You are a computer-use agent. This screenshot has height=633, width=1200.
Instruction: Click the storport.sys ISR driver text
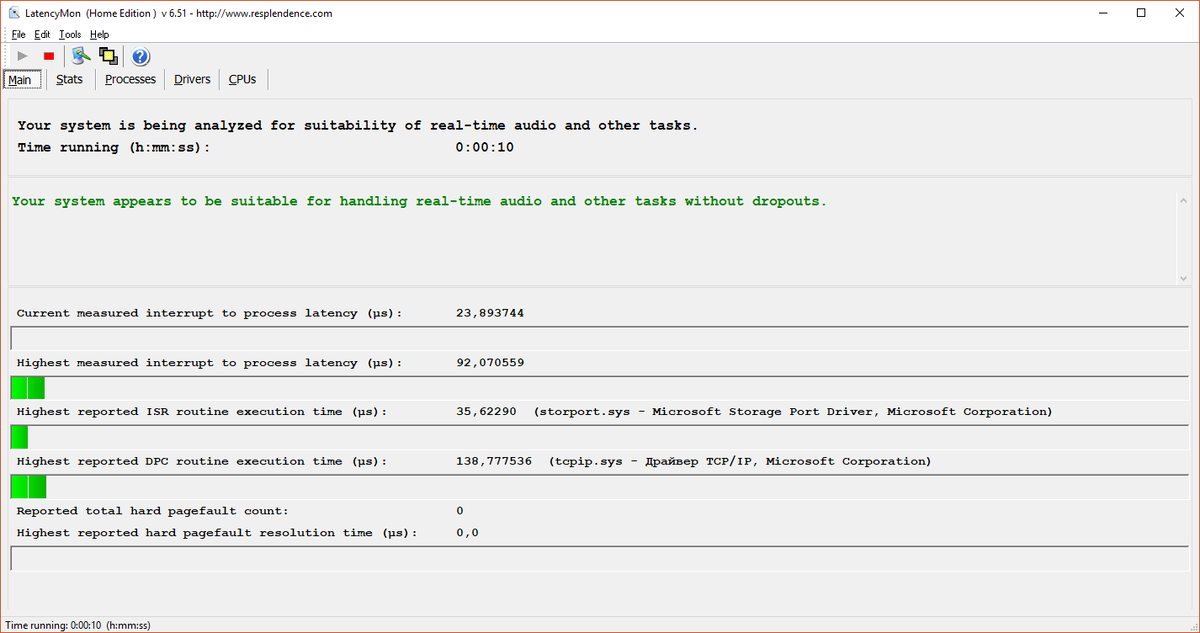(x=792, y=412)
